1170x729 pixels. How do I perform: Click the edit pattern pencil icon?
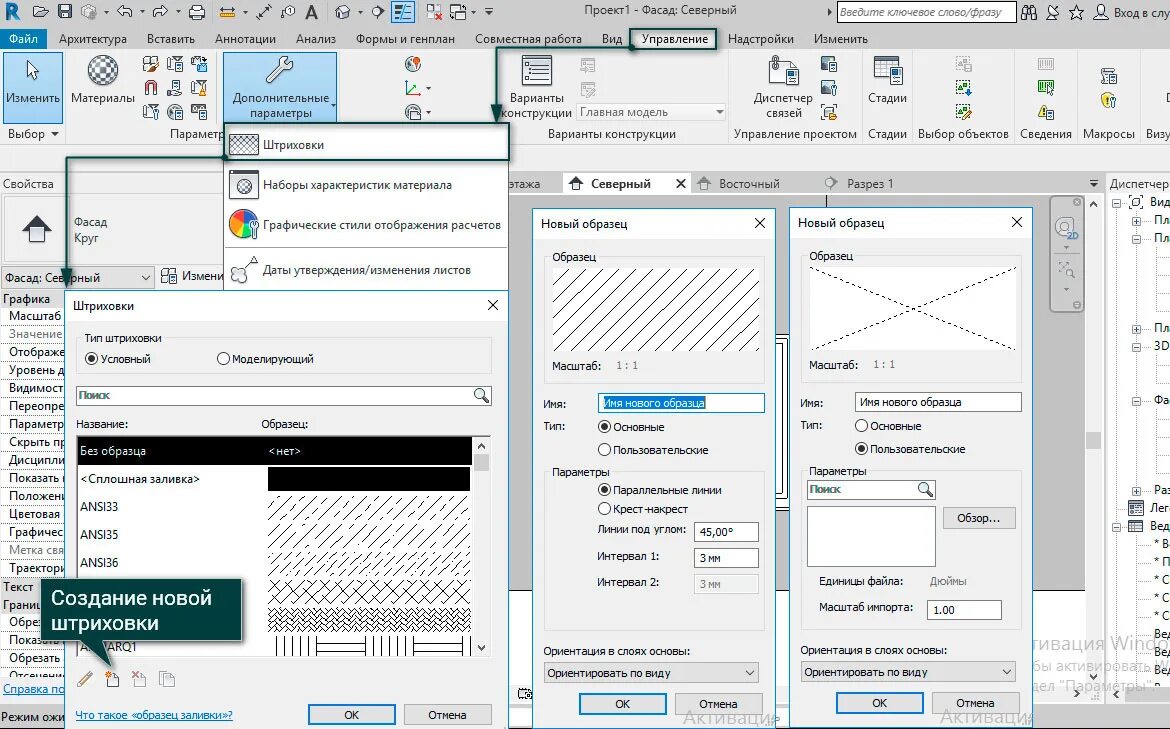85,679
